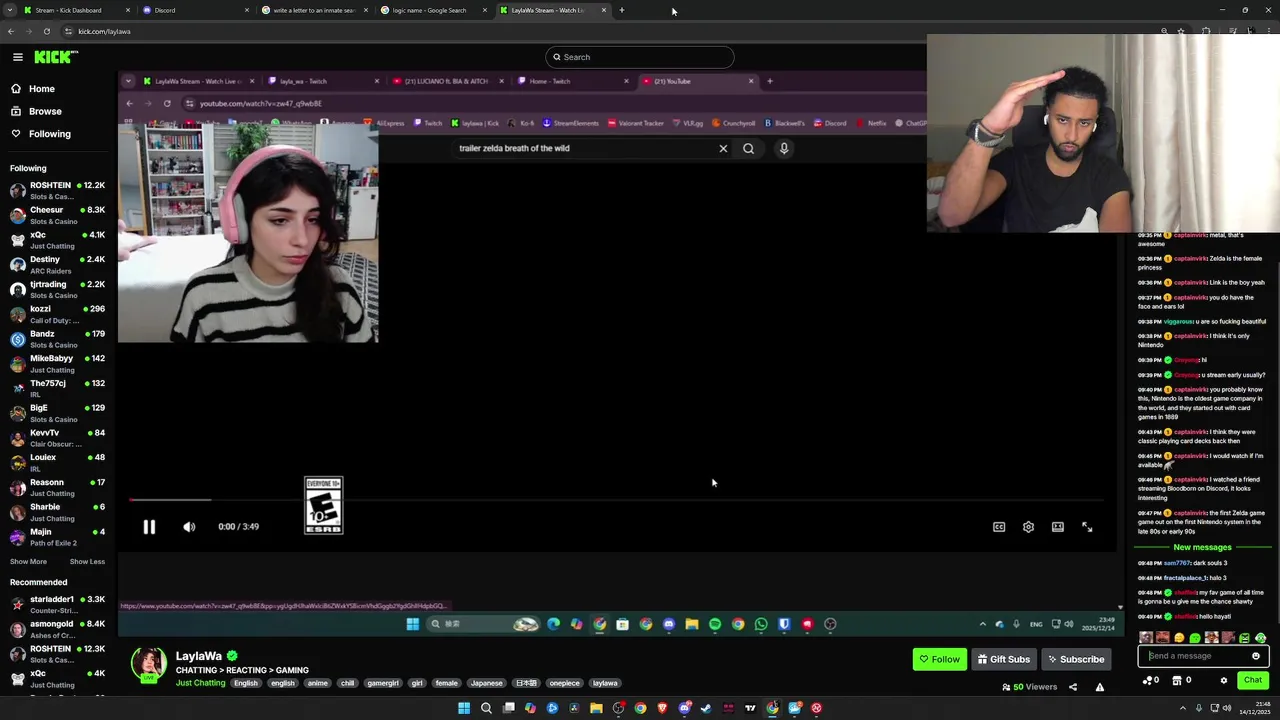Open Bandz channel avatar
This screenshot has height=720, width=1280.
pos(17,339)
